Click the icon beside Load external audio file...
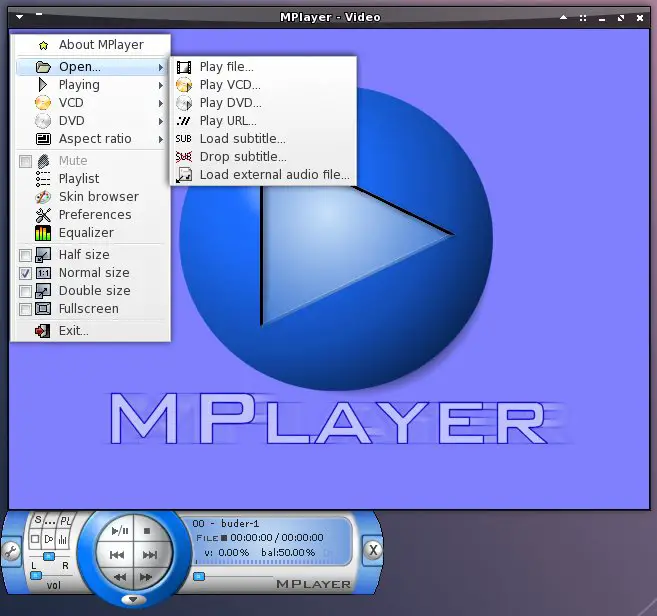Screen dimensions: 657x616 click(x=184, y=175)
